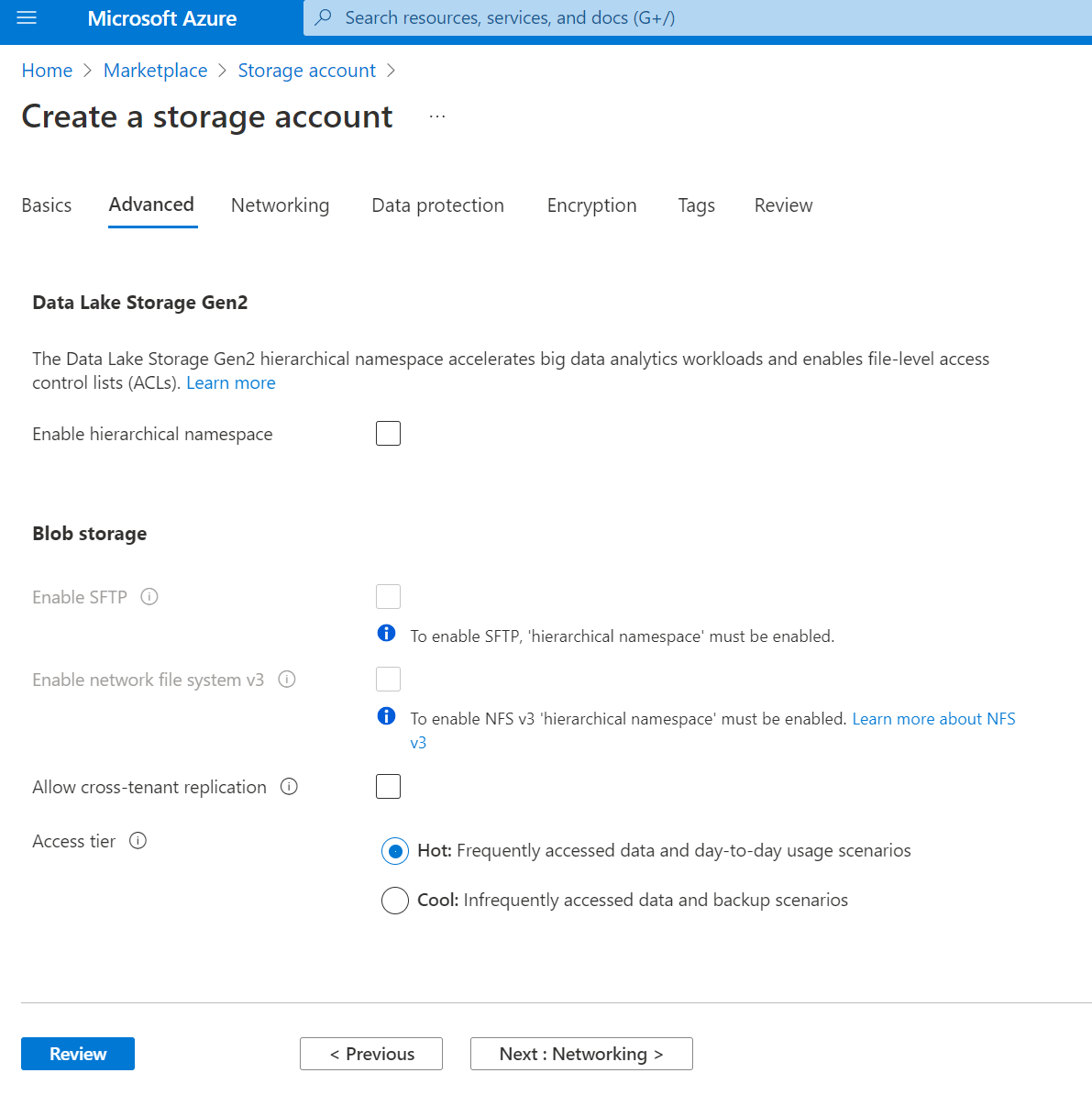Check Allow cross-tenant replication
The height and width of the screenshot is (1095, 1092).
388,786
